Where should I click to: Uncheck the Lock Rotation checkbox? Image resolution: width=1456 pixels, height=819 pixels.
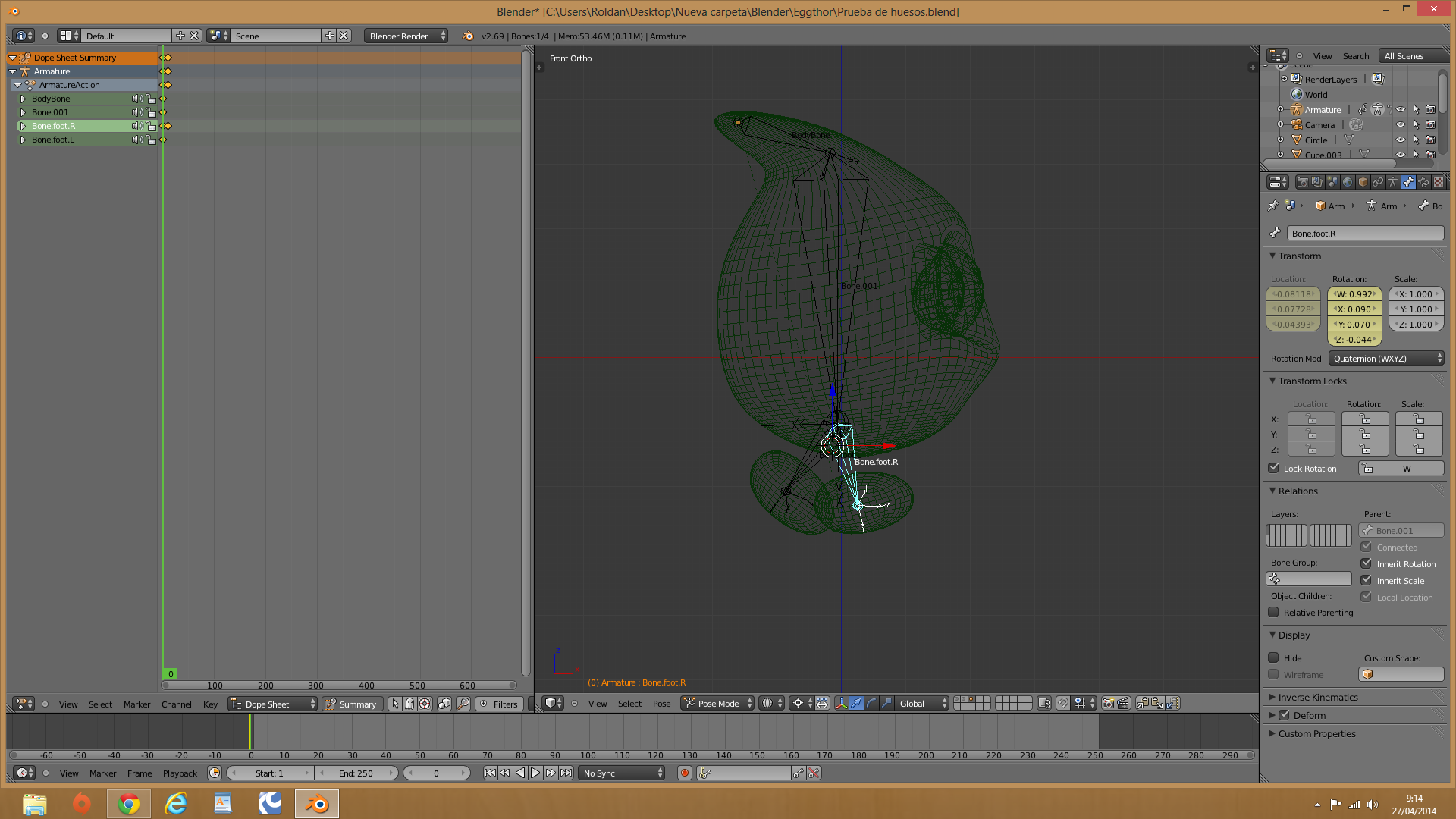[1274, 468]
